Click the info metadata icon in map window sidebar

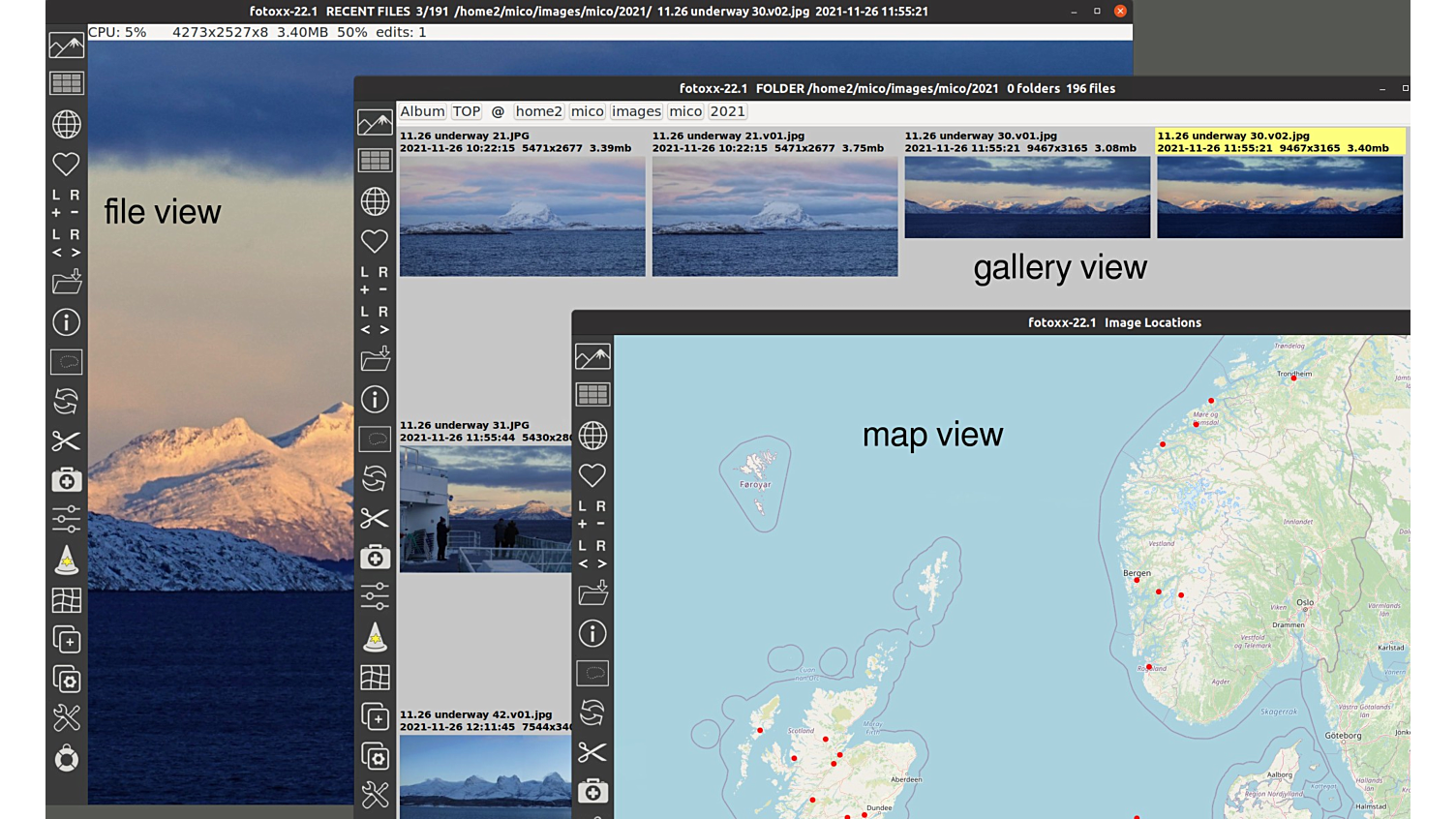point(592,633)
